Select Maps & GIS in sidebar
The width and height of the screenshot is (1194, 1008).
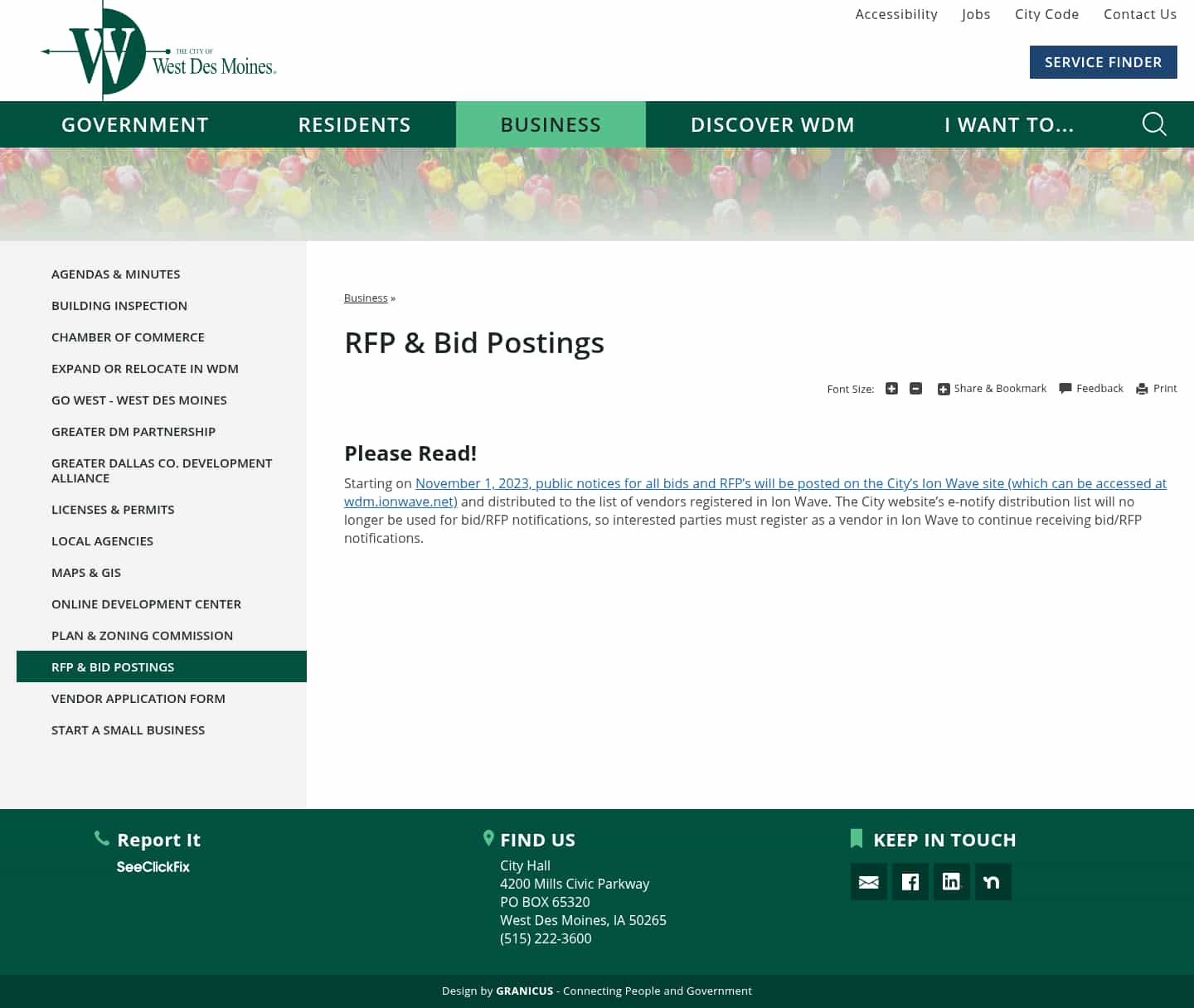click(x=86, y=572)
